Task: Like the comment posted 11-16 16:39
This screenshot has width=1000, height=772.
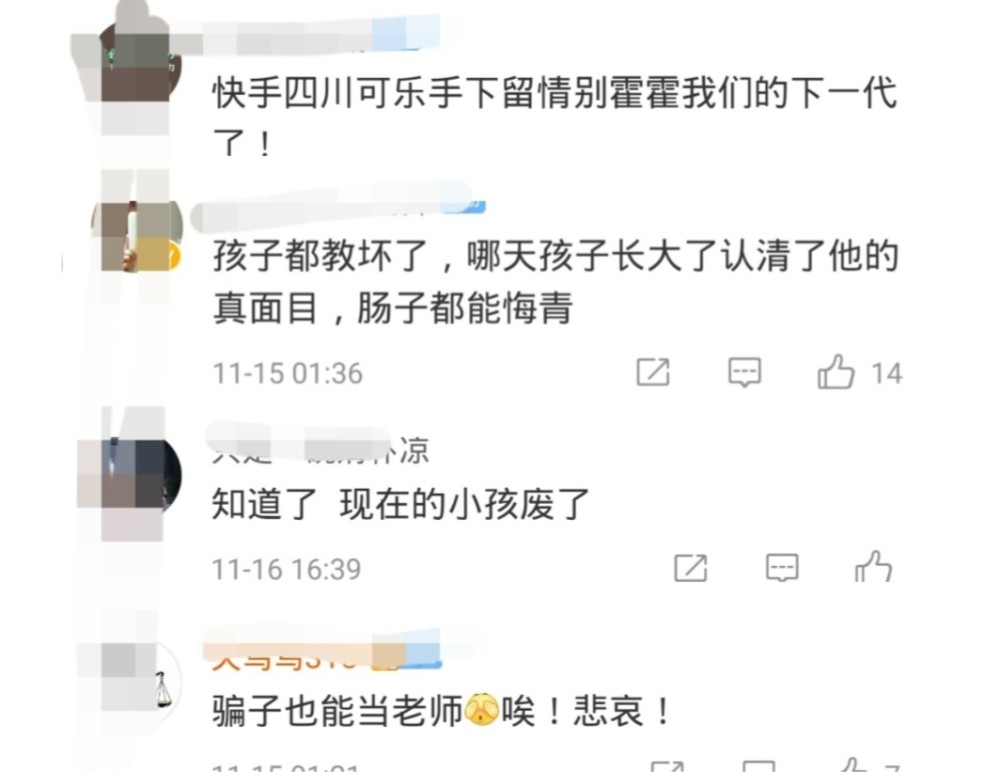Action: point(873,567)
